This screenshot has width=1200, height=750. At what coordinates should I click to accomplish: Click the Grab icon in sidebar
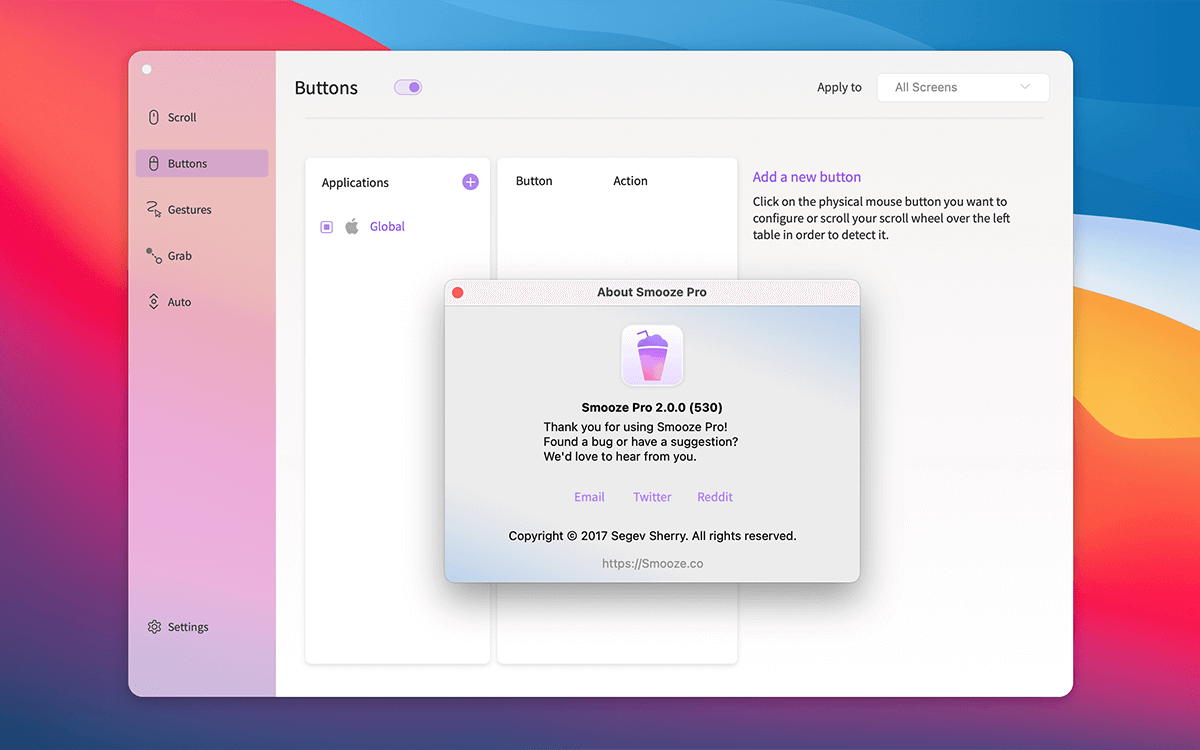tap(154, 256)
